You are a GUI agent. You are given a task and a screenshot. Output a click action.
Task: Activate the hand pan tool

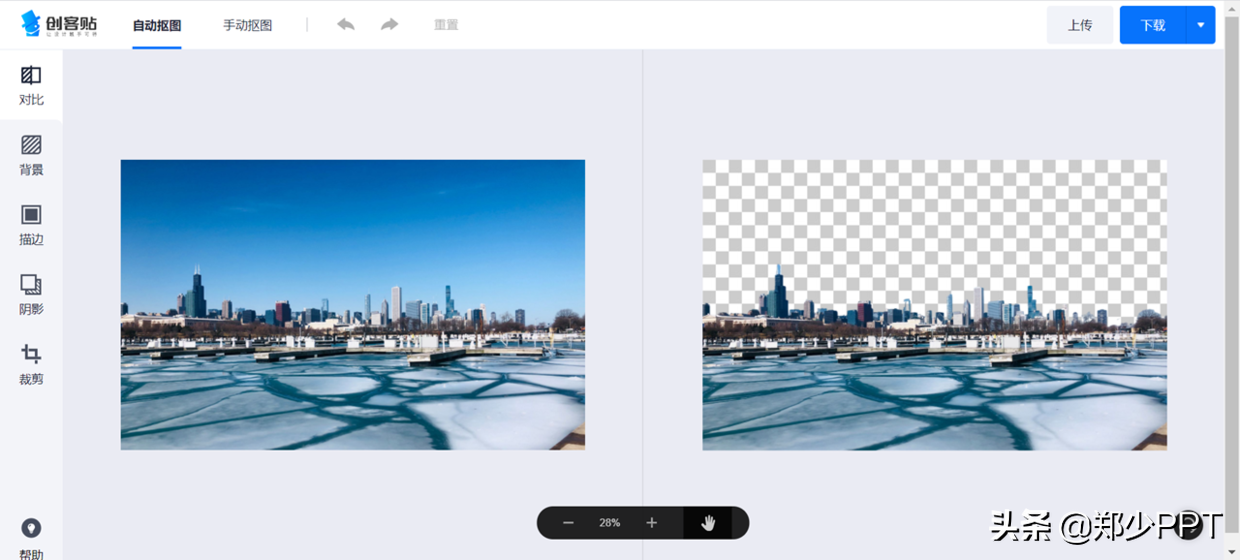click(708, 523)
